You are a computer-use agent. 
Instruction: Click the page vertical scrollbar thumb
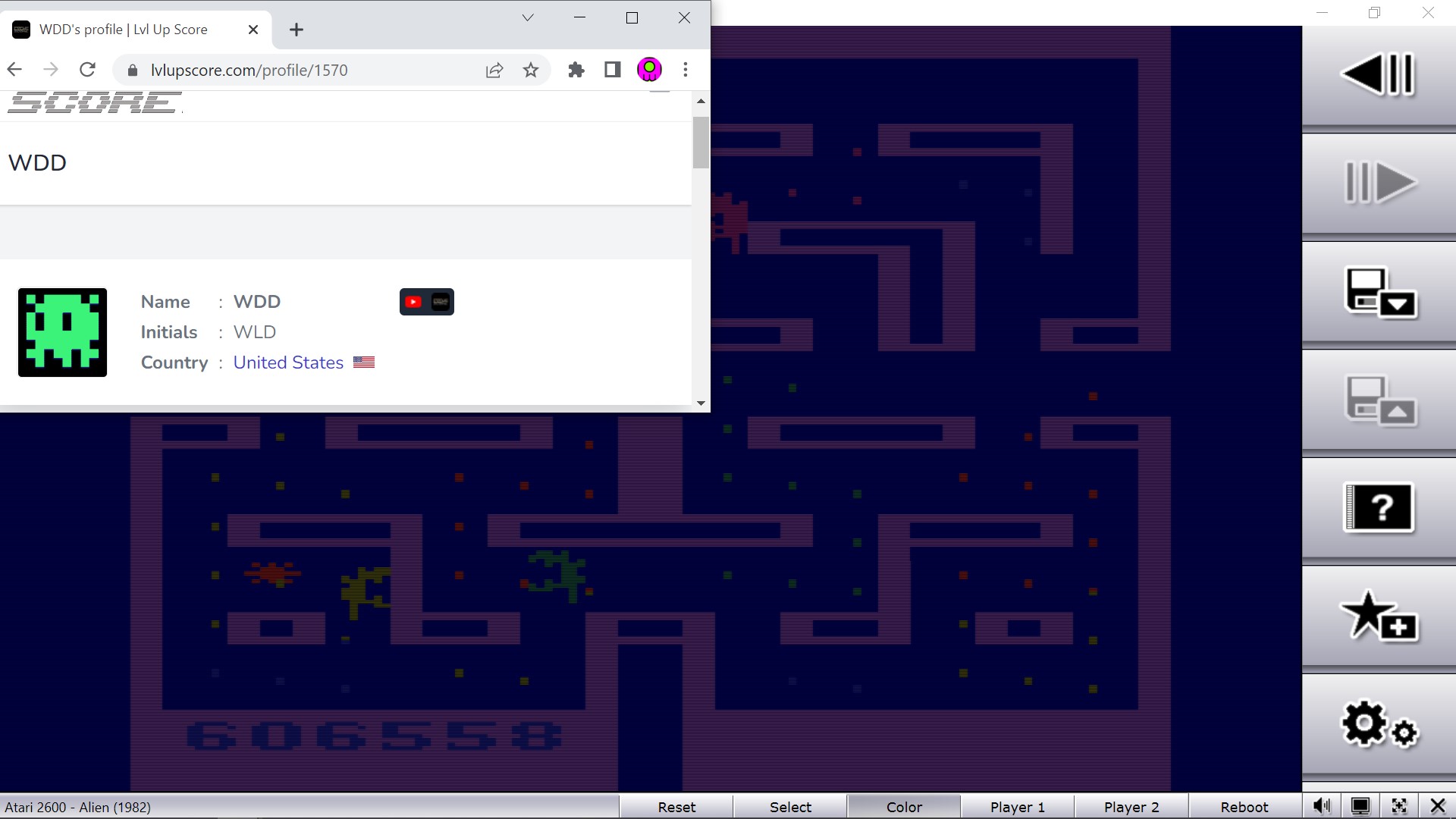click(701, 143)
